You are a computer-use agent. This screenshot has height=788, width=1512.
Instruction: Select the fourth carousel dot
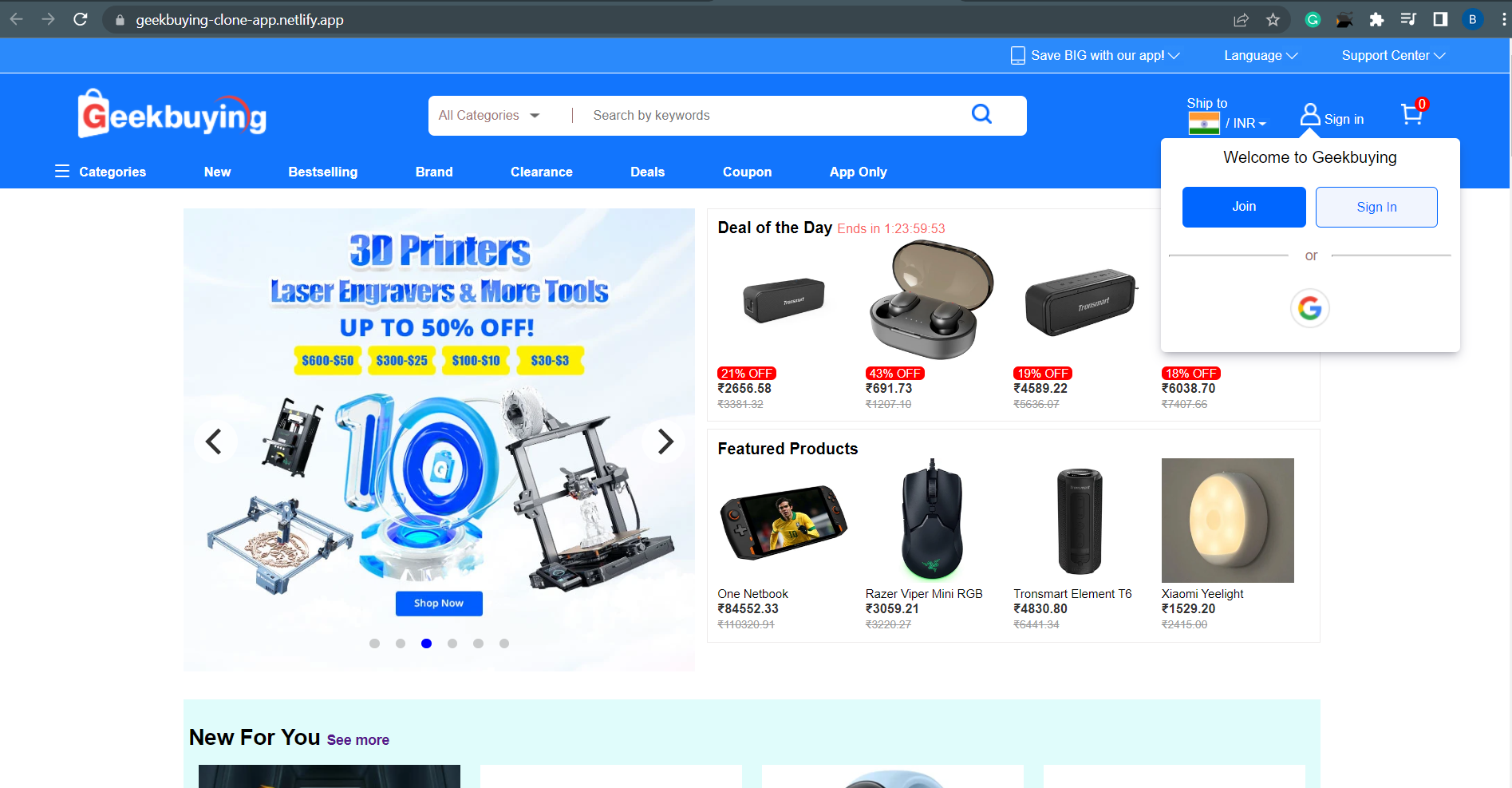click(x=452, y=643)
